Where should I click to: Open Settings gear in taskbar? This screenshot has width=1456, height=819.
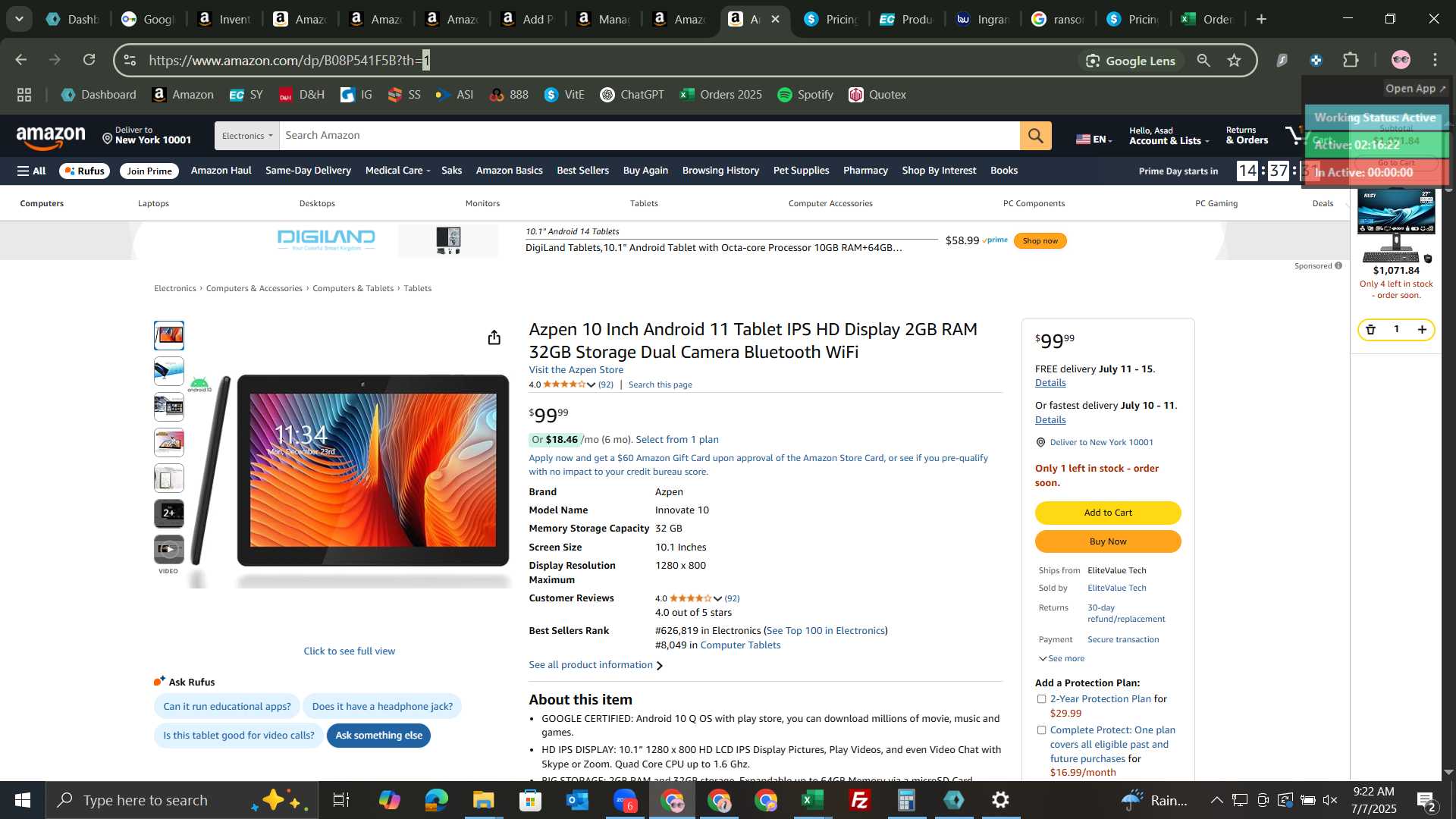click(1001, 800)
